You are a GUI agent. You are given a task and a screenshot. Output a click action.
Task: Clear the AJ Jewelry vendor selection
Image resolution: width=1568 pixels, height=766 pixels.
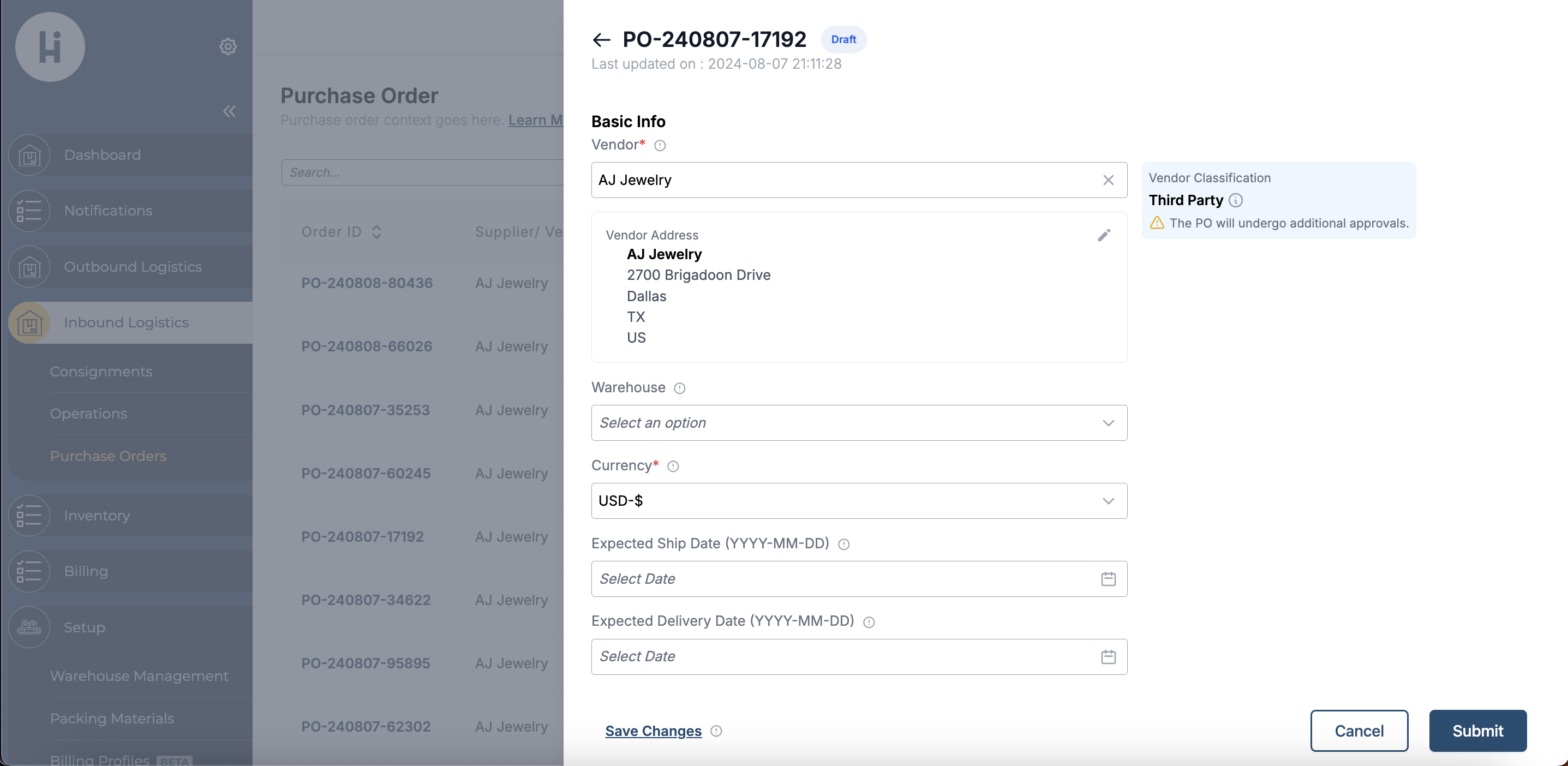[1108, 180]
